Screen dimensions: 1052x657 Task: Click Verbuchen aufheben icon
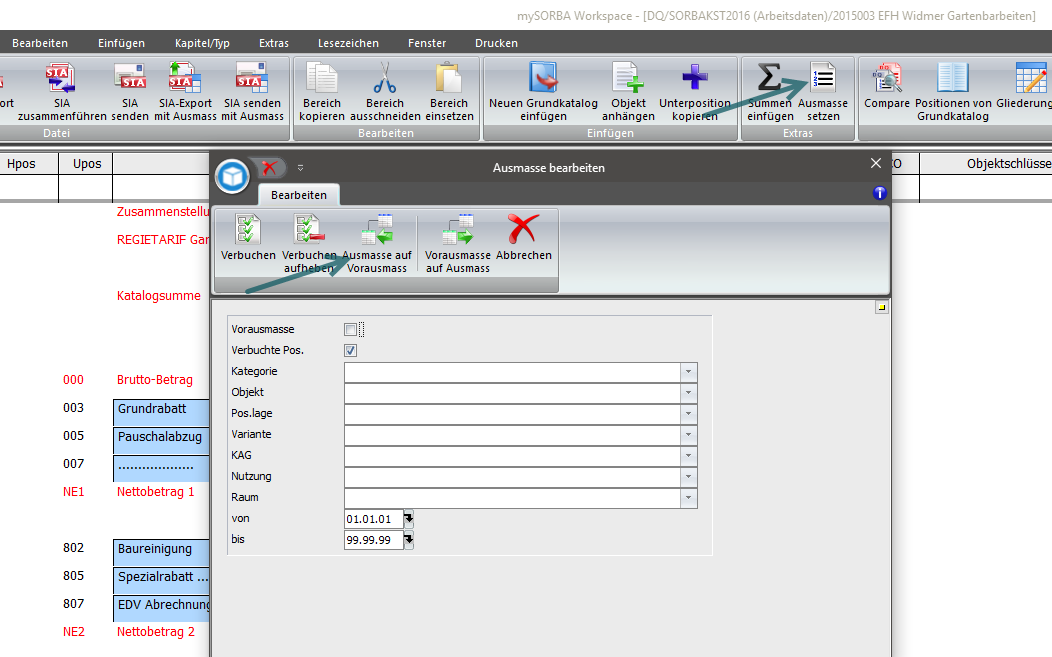point(308,230)
